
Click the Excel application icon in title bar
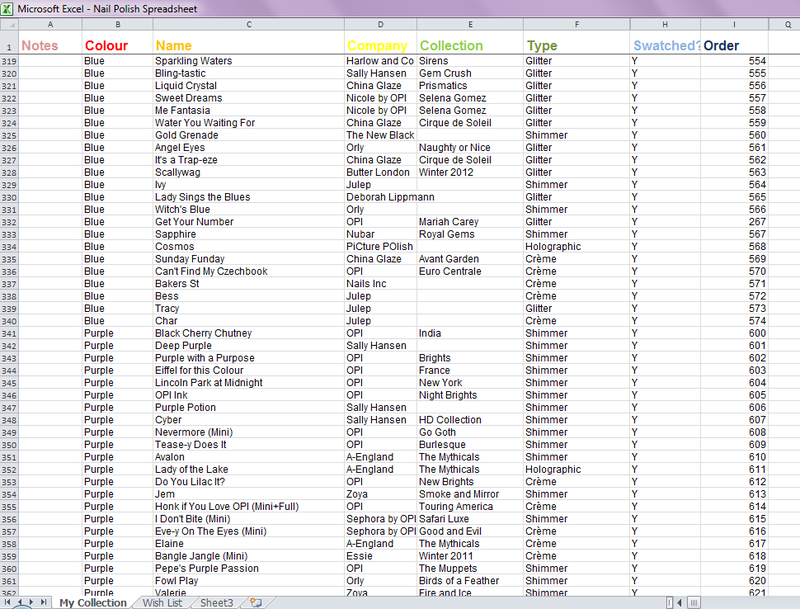pos(7,8)
